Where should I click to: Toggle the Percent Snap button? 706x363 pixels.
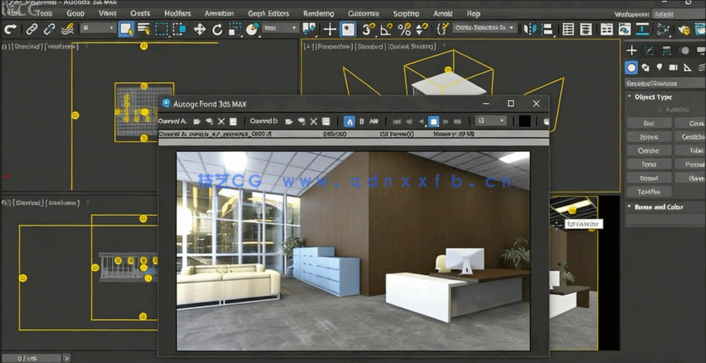(404, 29)
